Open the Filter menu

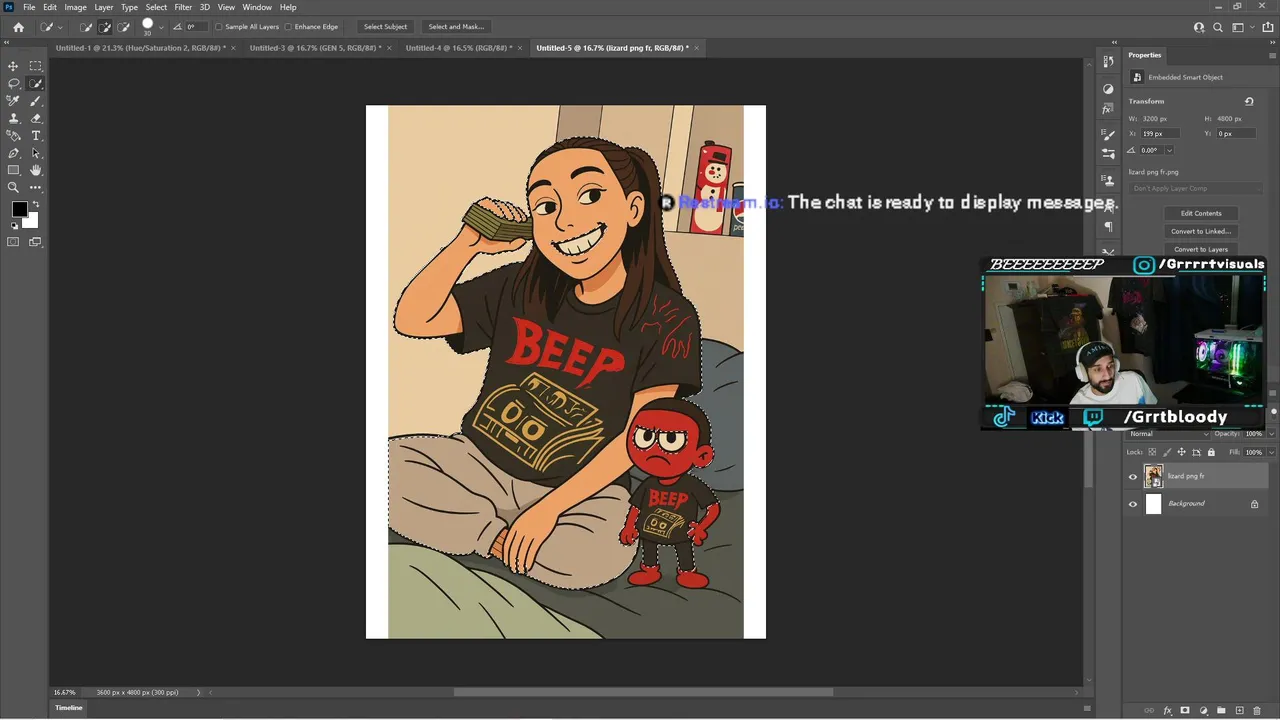(x=183, y=7)
